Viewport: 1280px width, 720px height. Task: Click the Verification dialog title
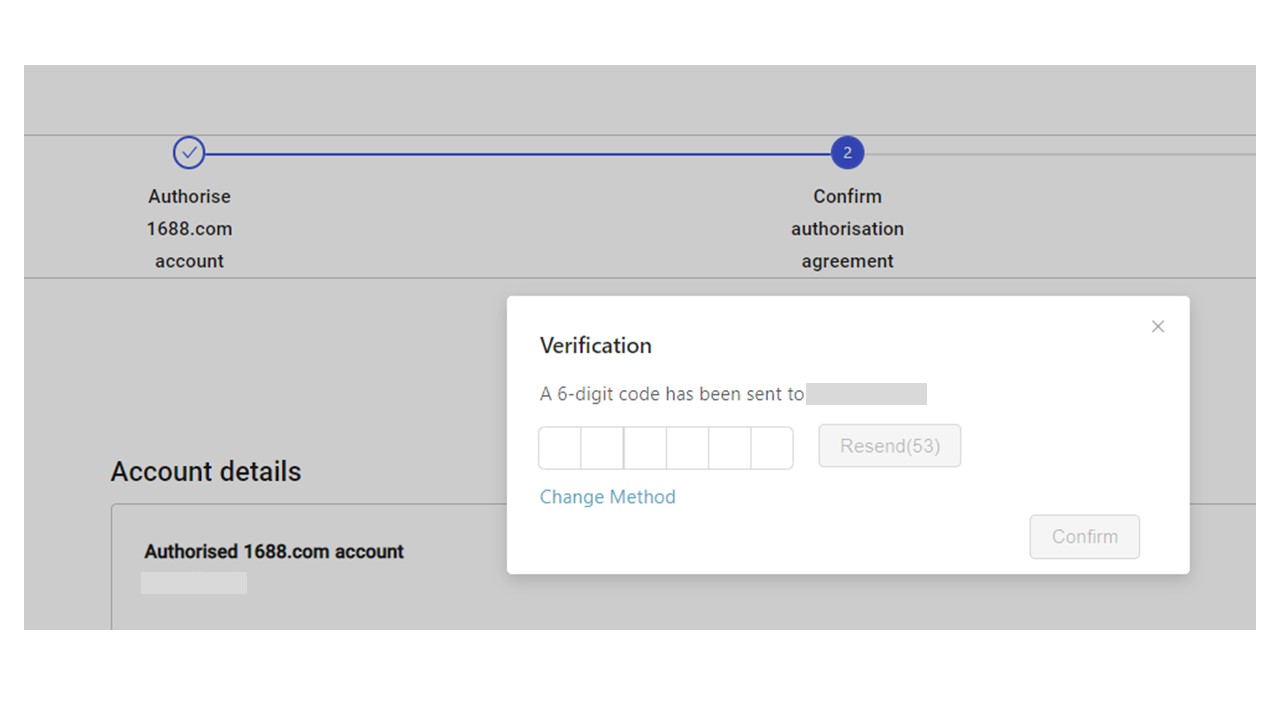[595, 346]
